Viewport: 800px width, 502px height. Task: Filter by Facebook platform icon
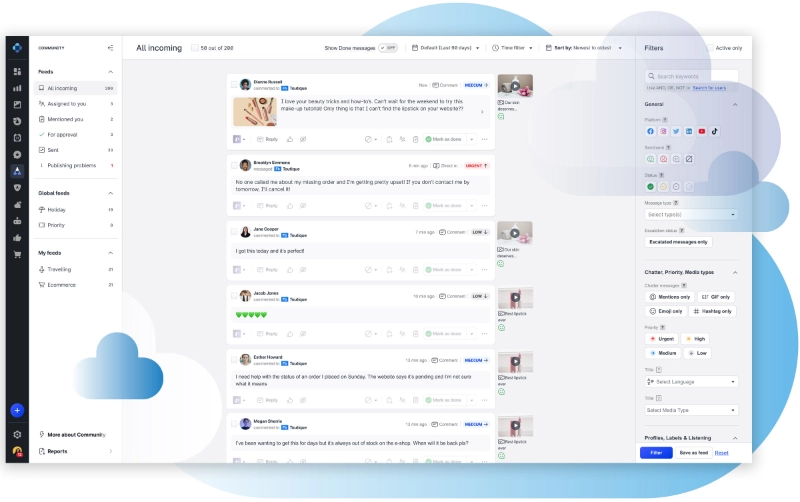[651, 131]
